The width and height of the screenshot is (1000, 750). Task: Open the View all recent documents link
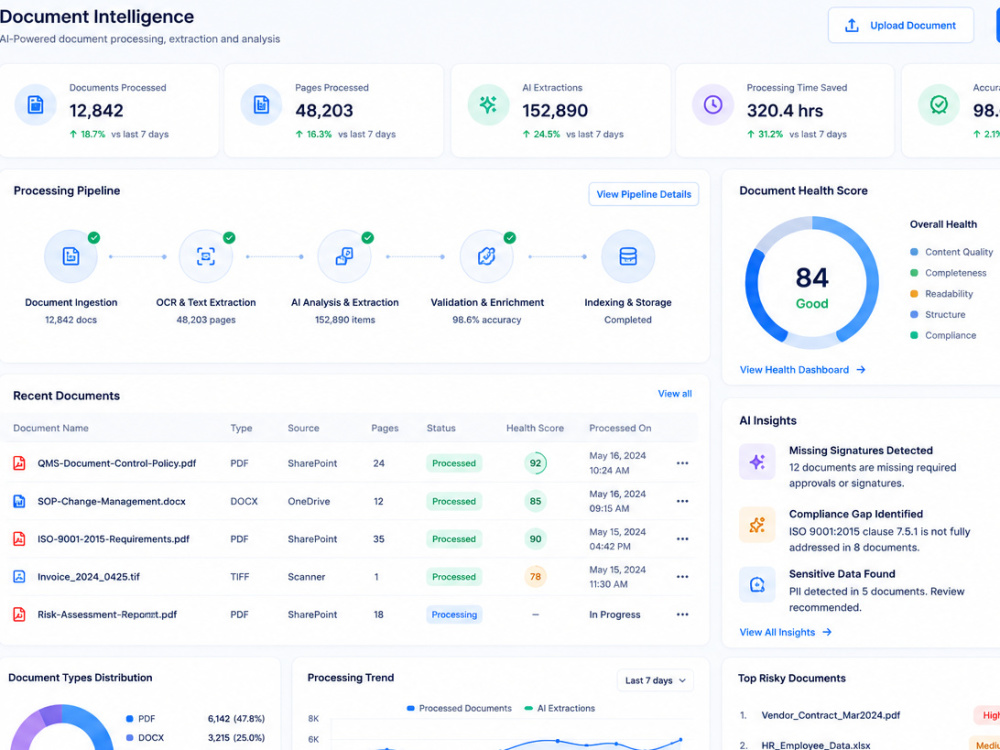675,393
